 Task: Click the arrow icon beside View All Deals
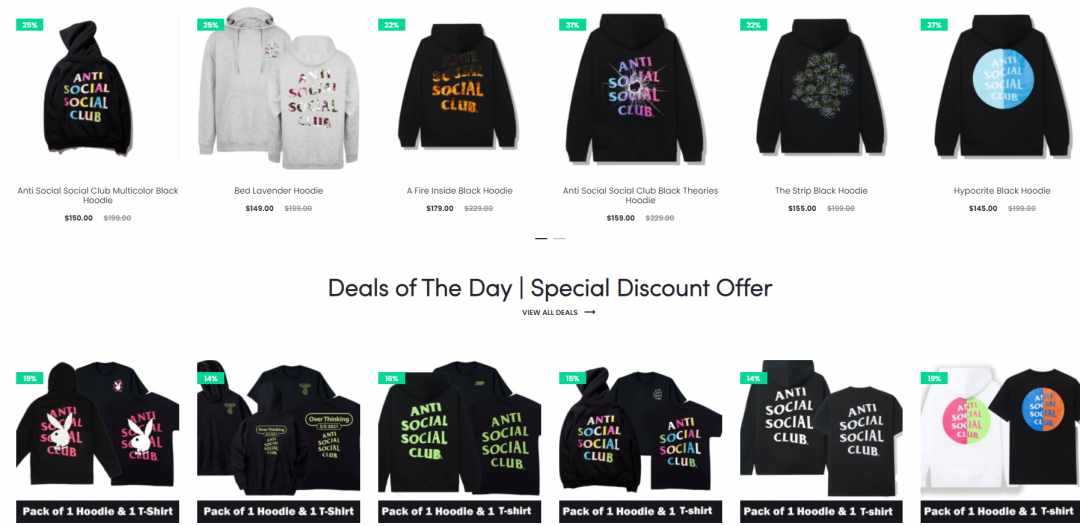tap(590, 313)
